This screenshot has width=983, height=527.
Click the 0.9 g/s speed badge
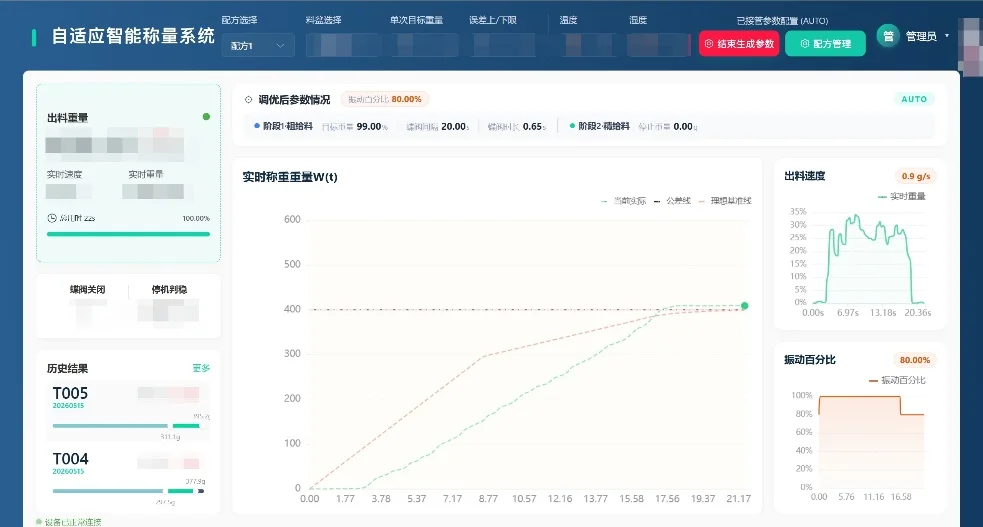coord(915,176)
